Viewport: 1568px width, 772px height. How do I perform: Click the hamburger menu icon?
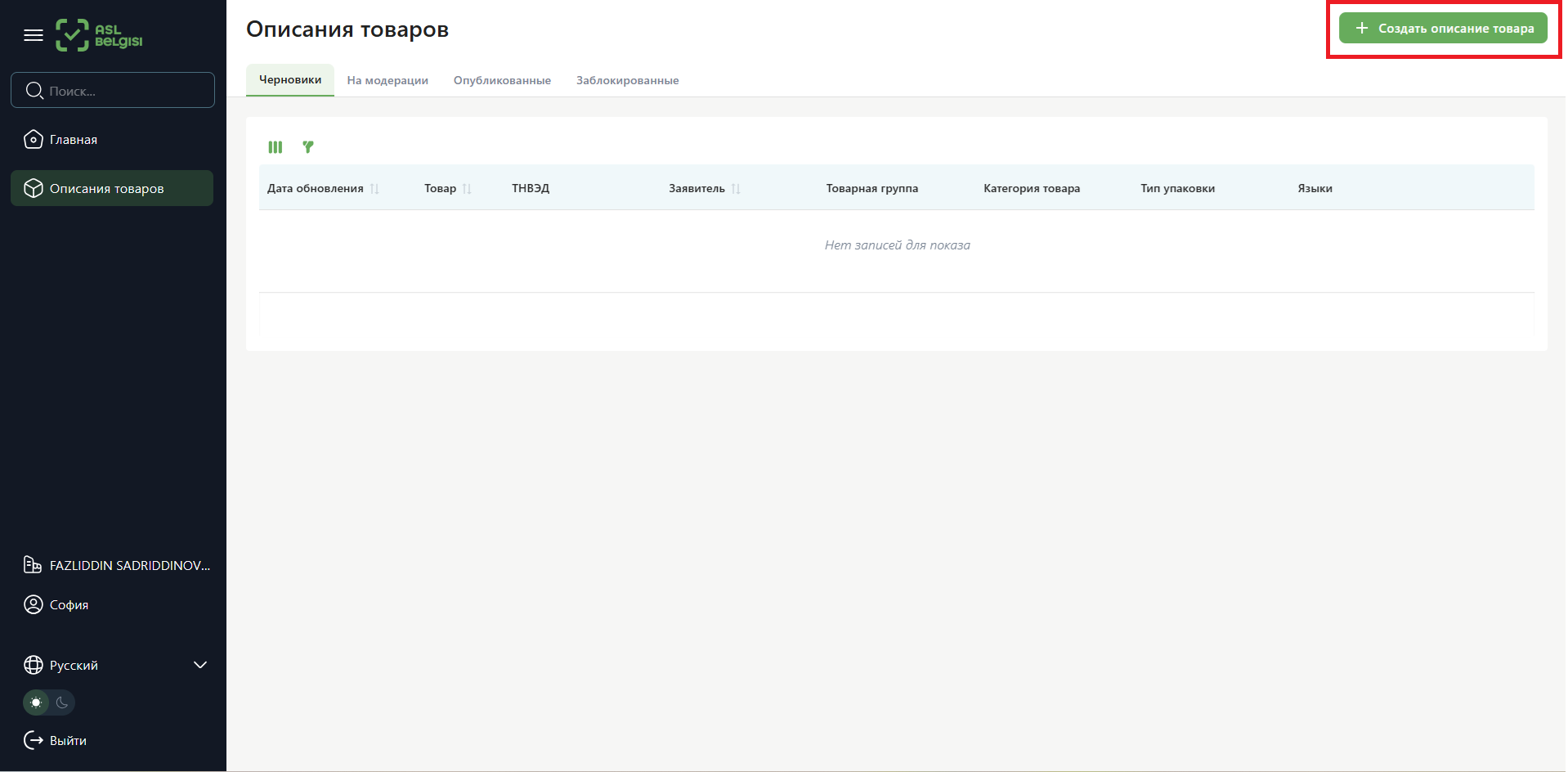tap(34, 35)
